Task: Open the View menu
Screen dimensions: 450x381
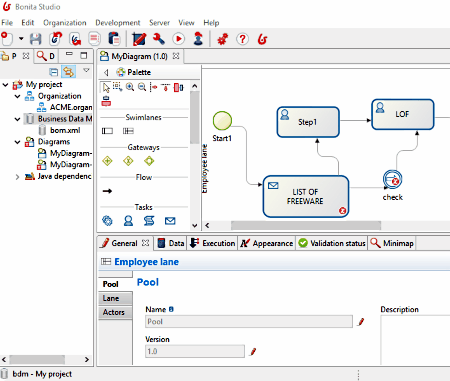Action: tap(186, 23)
